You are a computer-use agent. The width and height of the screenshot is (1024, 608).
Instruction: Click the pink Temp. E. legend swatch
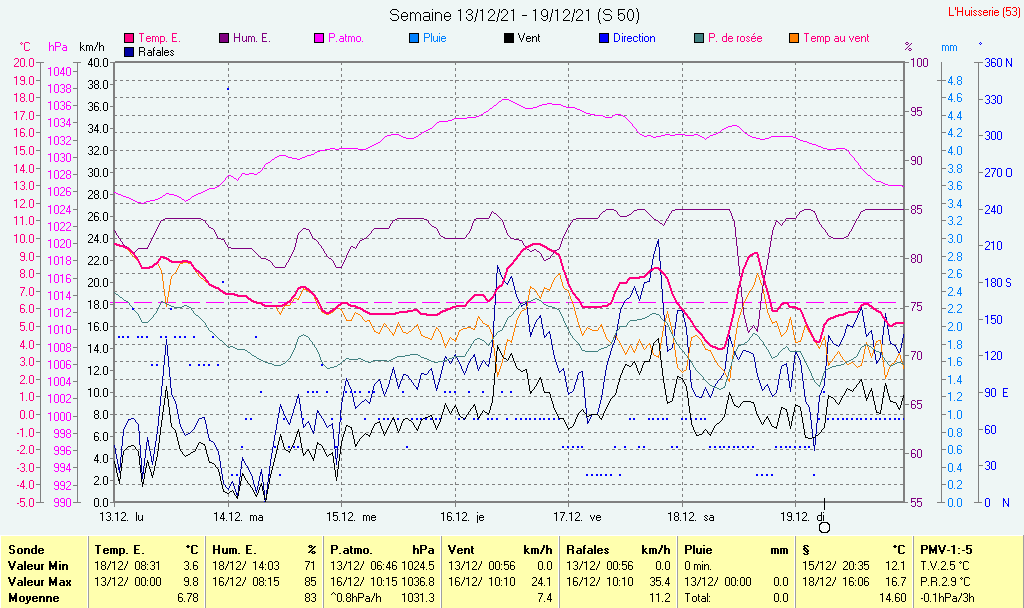coord(129,39)
